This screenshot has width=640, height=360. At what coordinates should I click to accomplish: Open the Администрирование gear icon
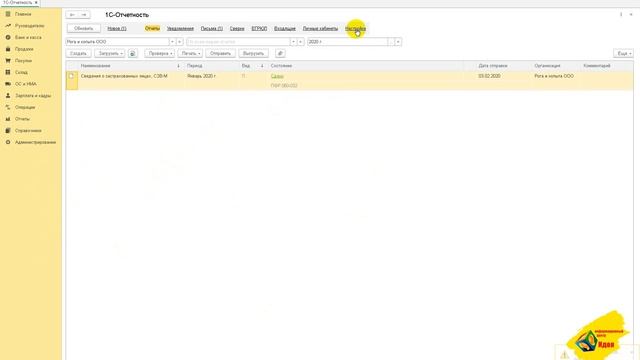8,142
